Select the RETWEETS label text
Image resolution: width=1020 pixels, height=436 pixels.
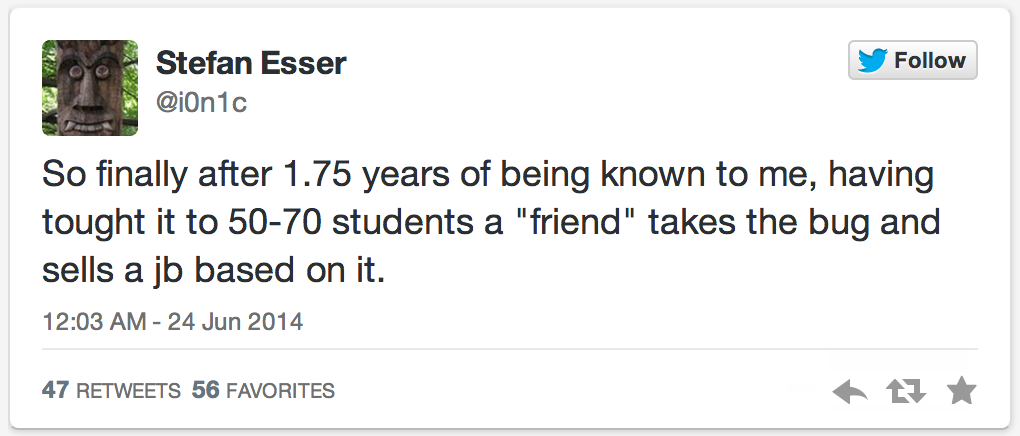tap(127, 391)
